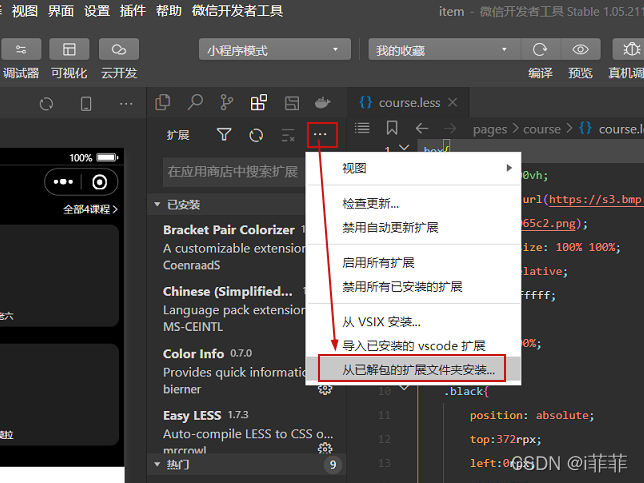644x483 pixels.
Task: Click the extensions refresh icon
Action: (256, 135)
